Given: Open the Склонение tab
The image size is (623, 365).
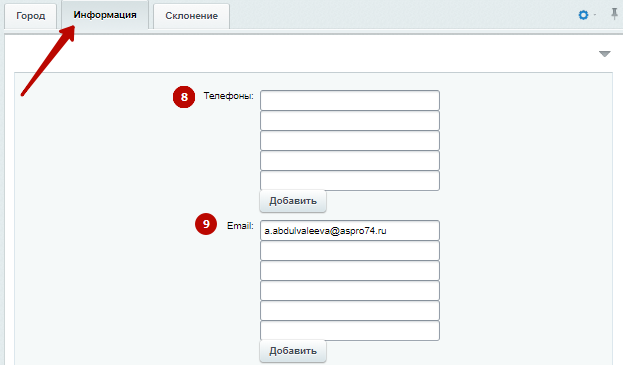Looking at the screenshot, I should [192, 16].
